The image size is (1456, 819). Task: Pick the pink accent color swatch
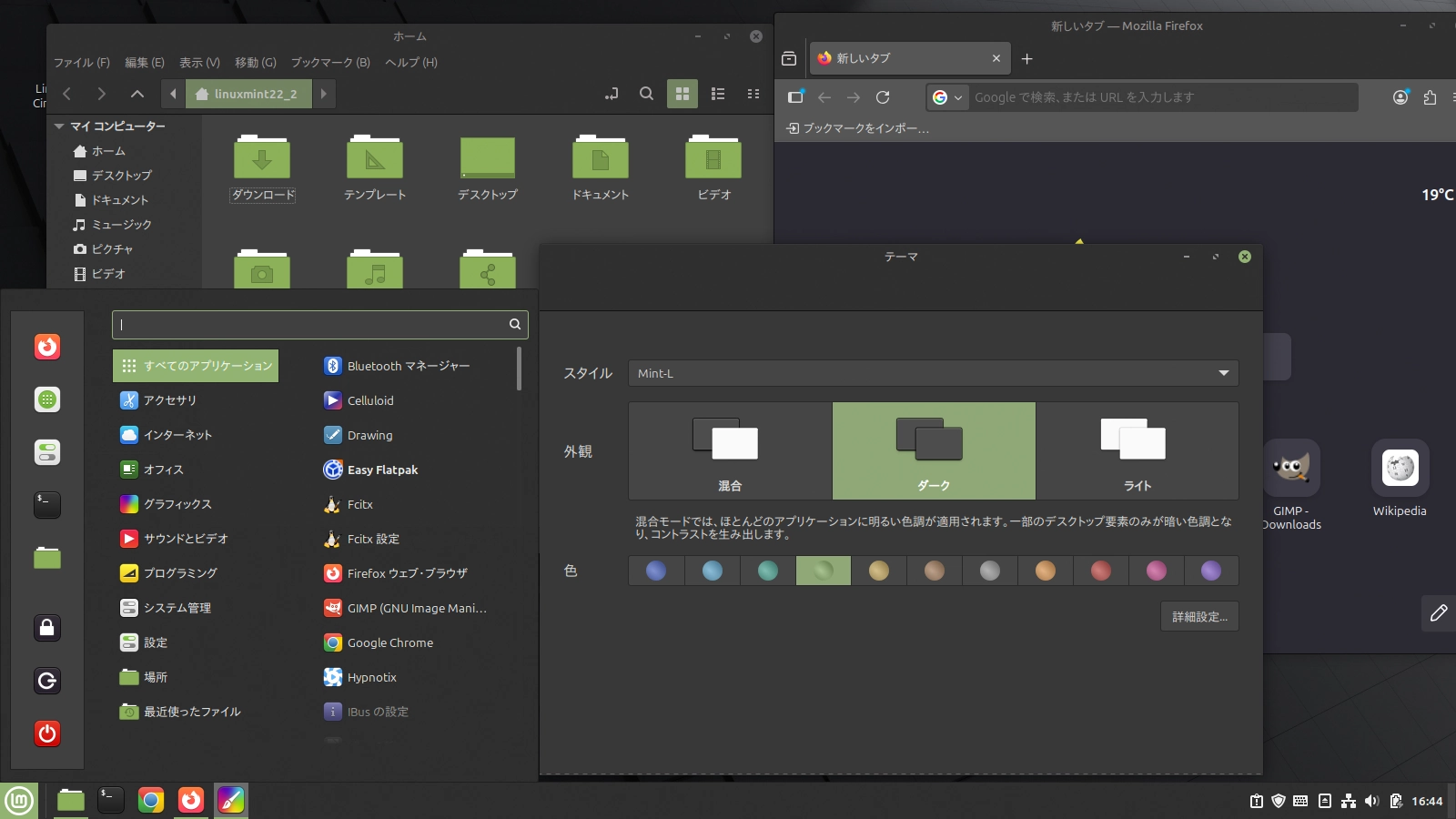point(1156,571)
